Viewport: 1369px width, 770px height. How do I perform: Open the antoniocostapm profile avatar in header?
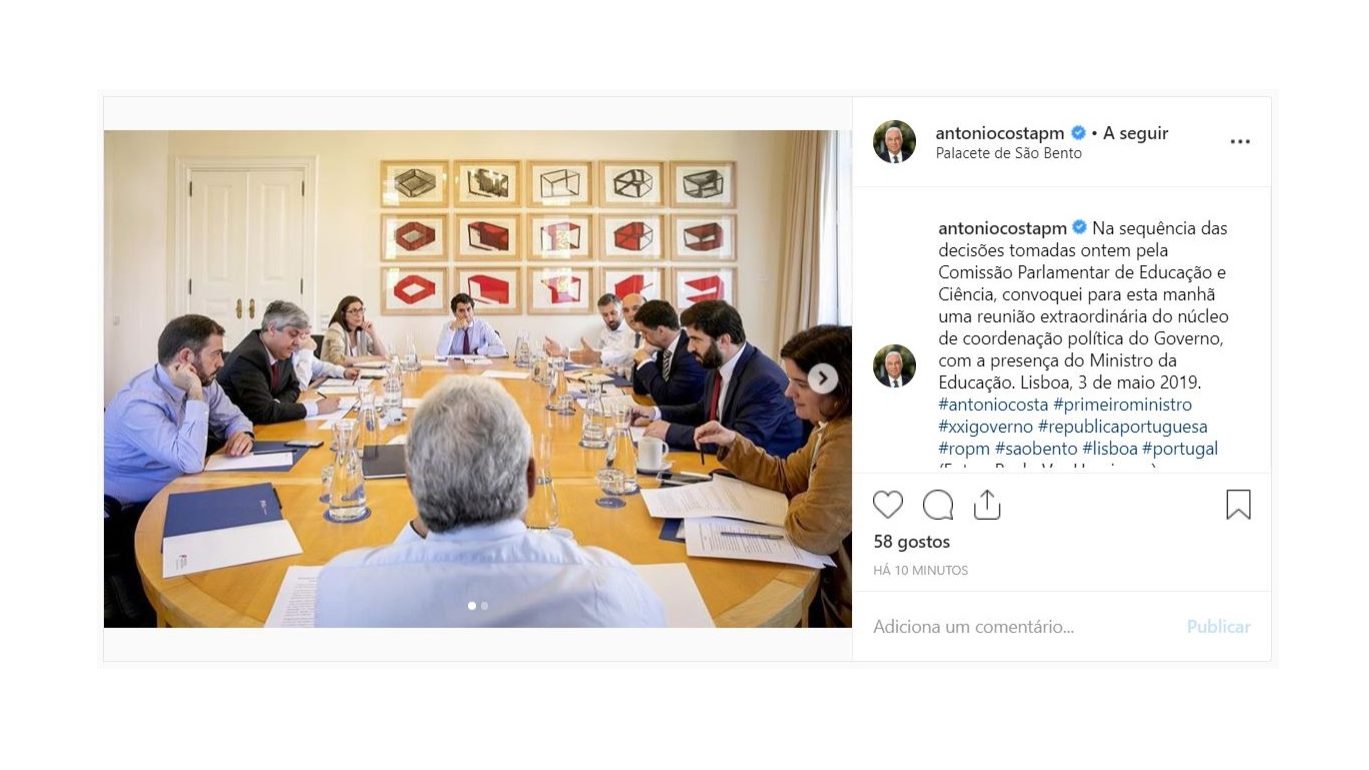pyautogui.click(x=894, y=142)
